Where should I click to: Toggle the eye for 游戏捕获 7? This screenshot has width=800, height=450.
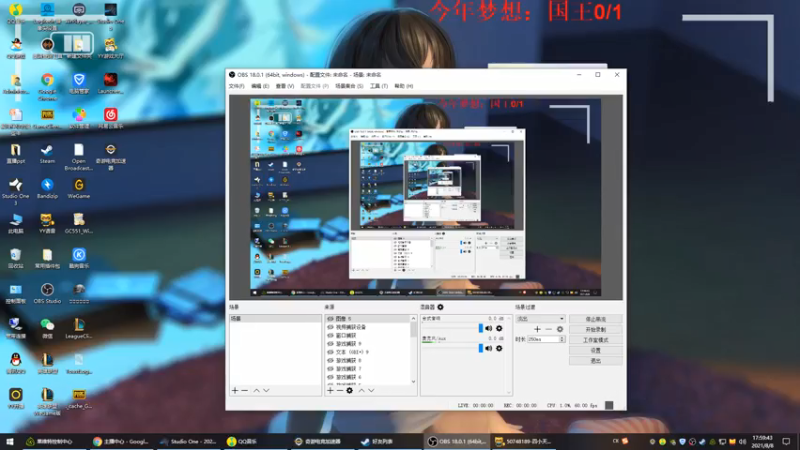[330, 368]
